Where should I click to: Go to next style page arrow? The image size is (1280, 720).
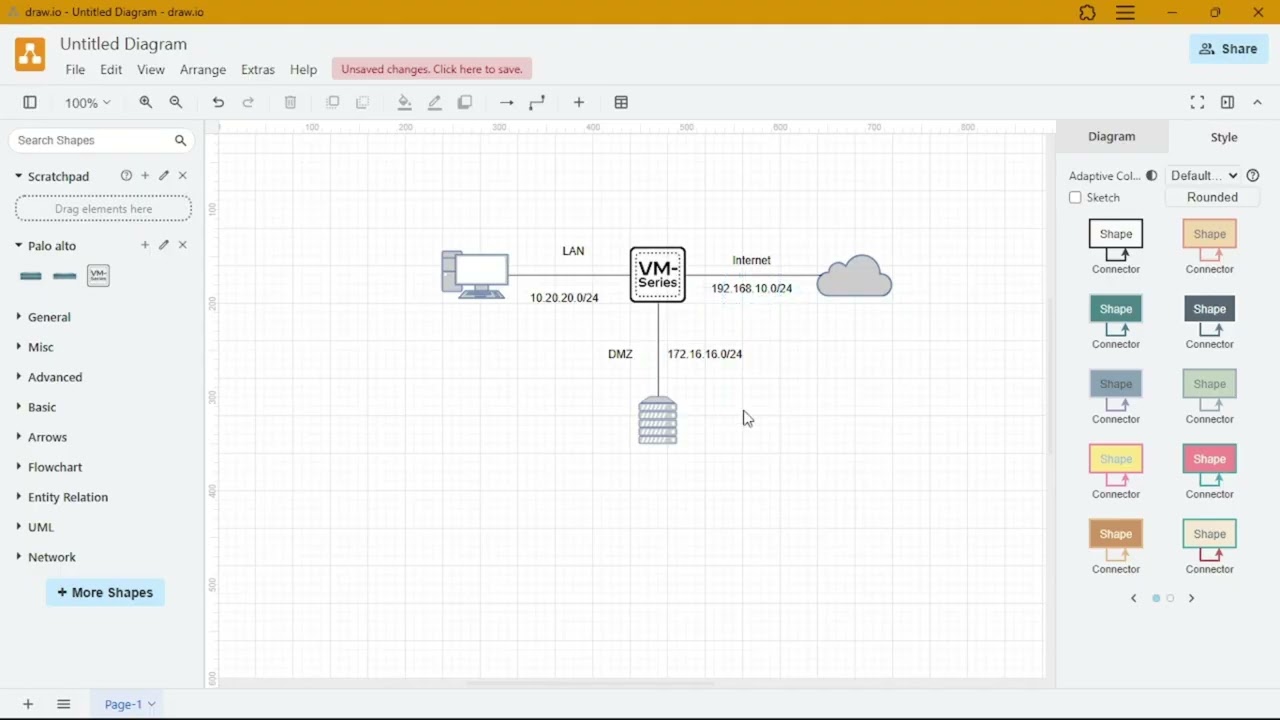tap(1191, 598)
